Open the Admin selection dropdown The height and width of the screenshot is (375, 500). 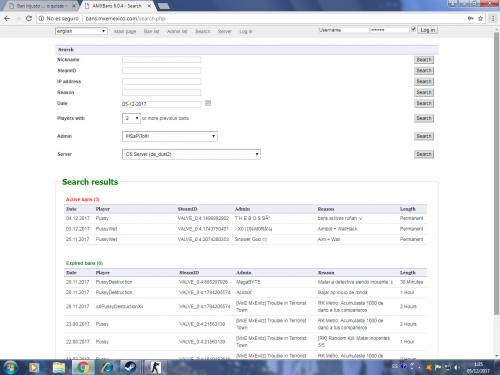point(170,136)
